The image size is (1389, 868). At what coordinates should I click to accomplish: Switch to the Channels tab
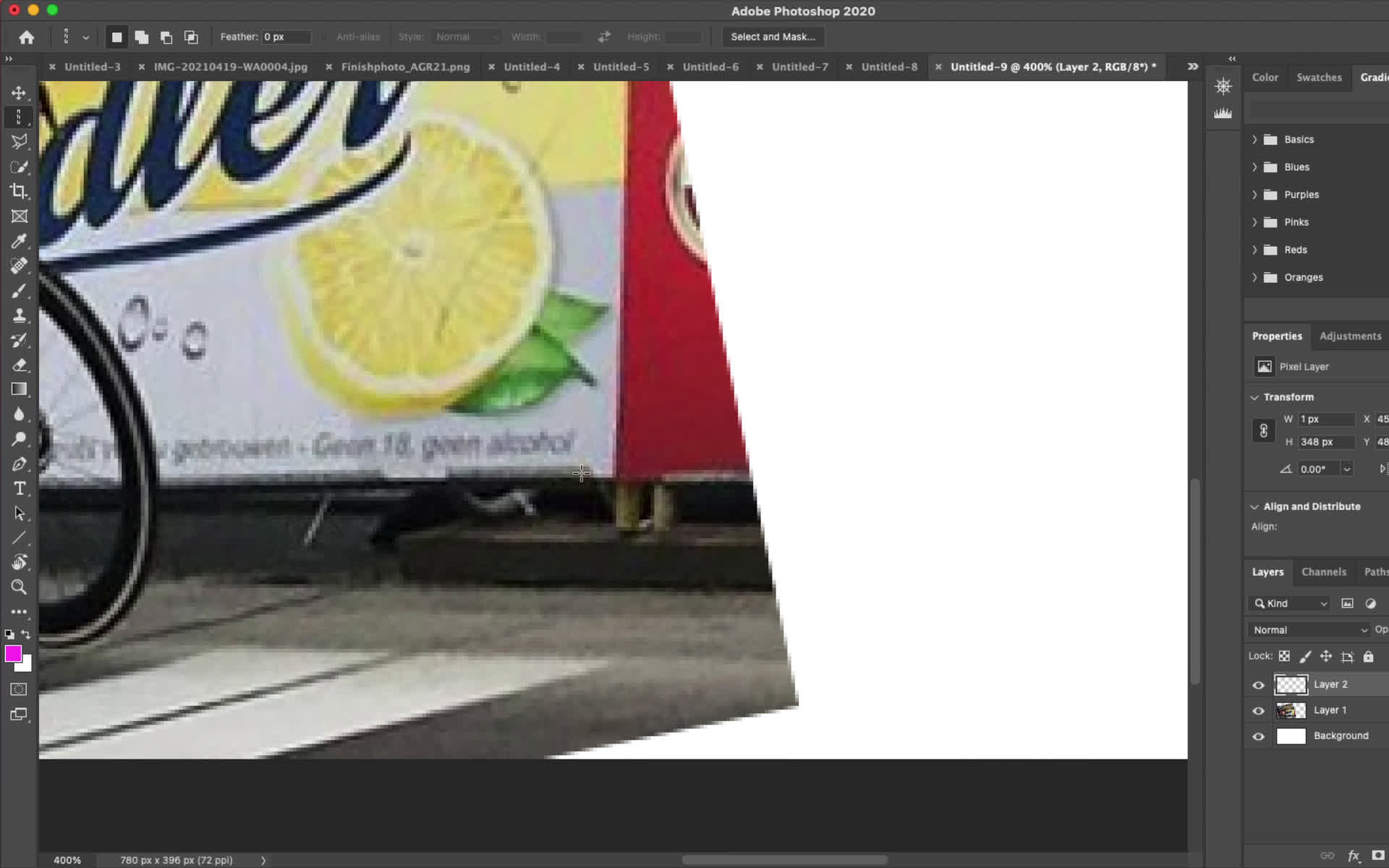point(1324,572)
